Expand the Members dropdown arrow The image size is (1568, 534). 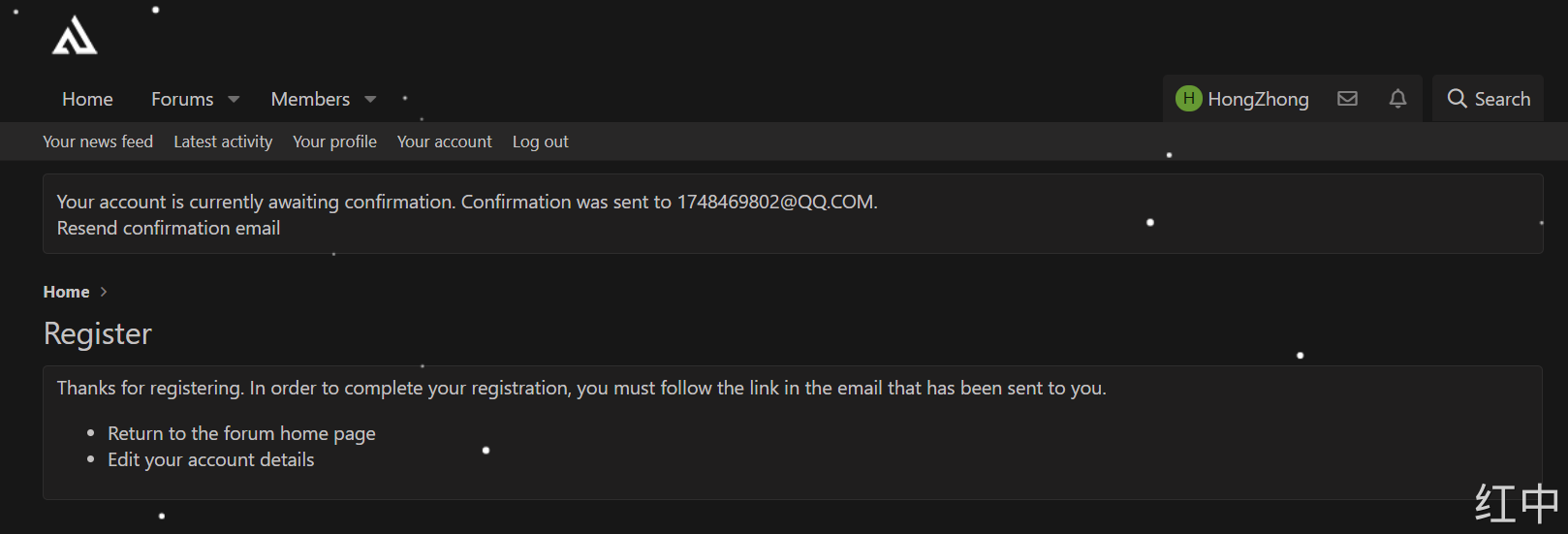[370, 100]
